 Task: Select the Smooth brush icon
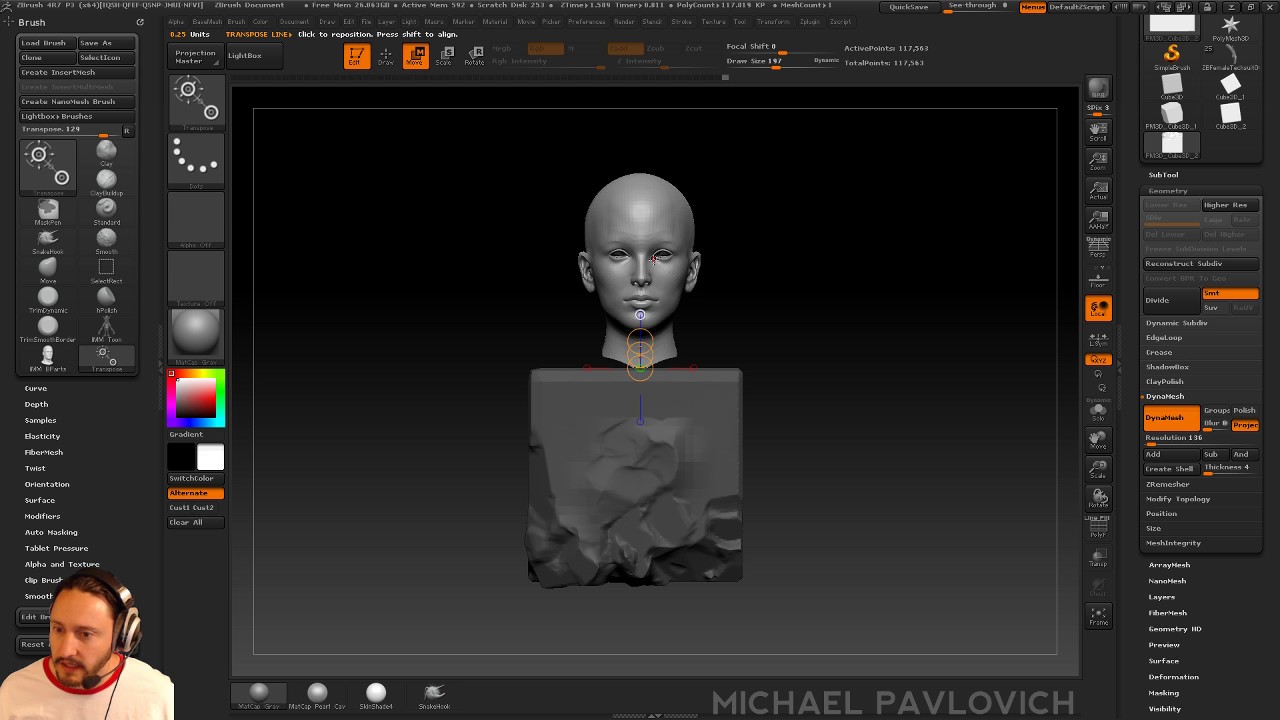pyautogui.click(x=106, y=240)
